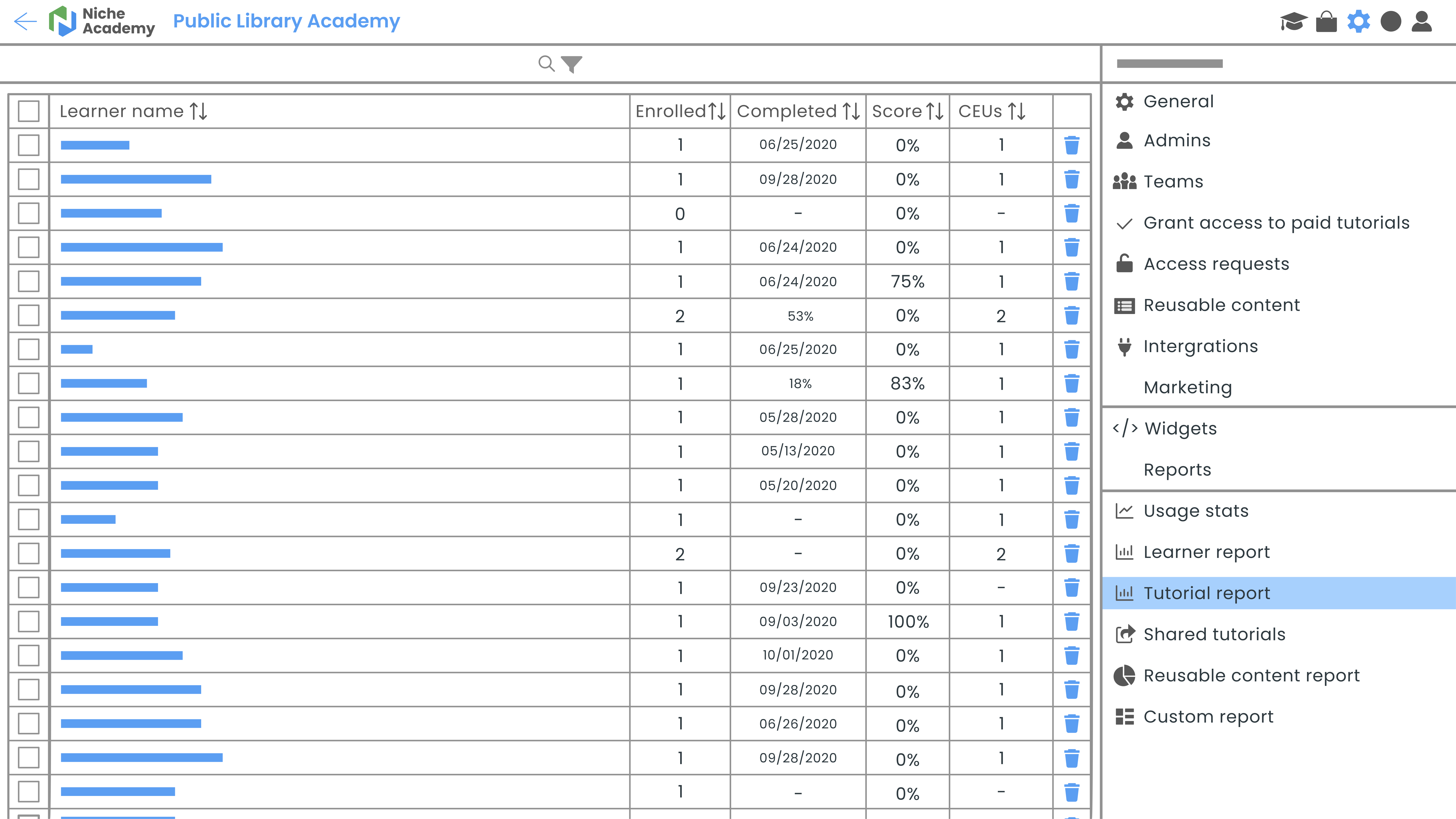This screenshot has width=1456, height=819.
Task: Click the Integrations plug icon
Action: coord(1124,347)
